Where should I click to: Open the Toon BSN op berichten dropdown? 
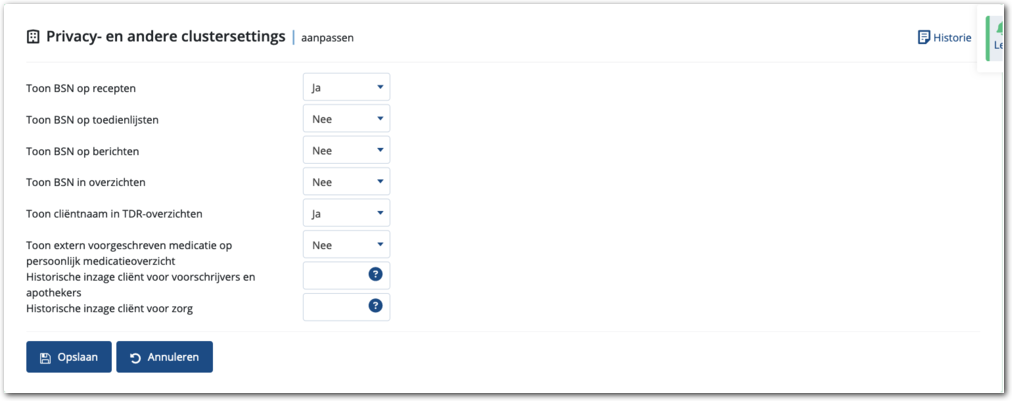click(346, 151)
